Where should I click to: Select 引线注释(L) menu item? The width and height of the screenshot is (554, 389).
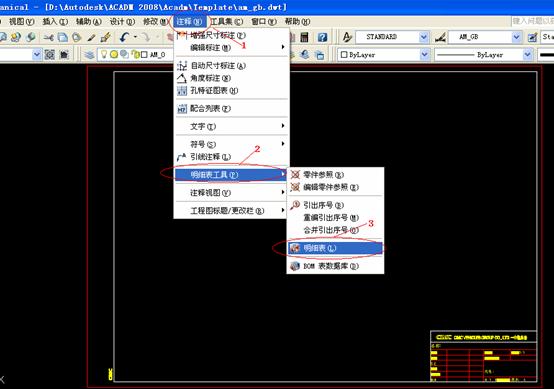click(x=231, y=157)
